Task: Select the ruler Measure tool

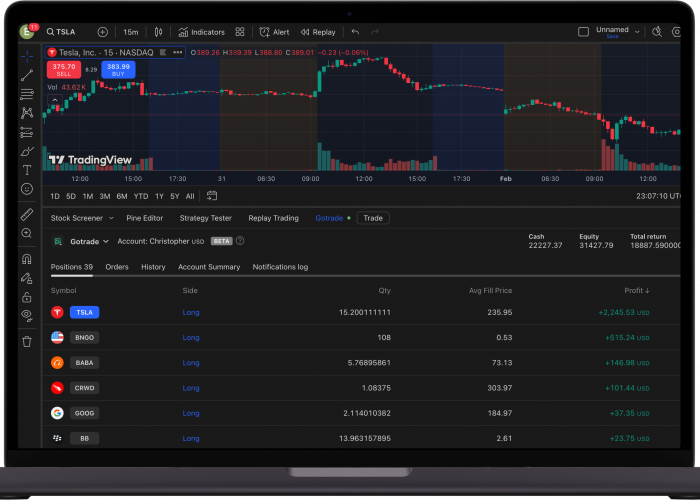Action: click(27, 214)
